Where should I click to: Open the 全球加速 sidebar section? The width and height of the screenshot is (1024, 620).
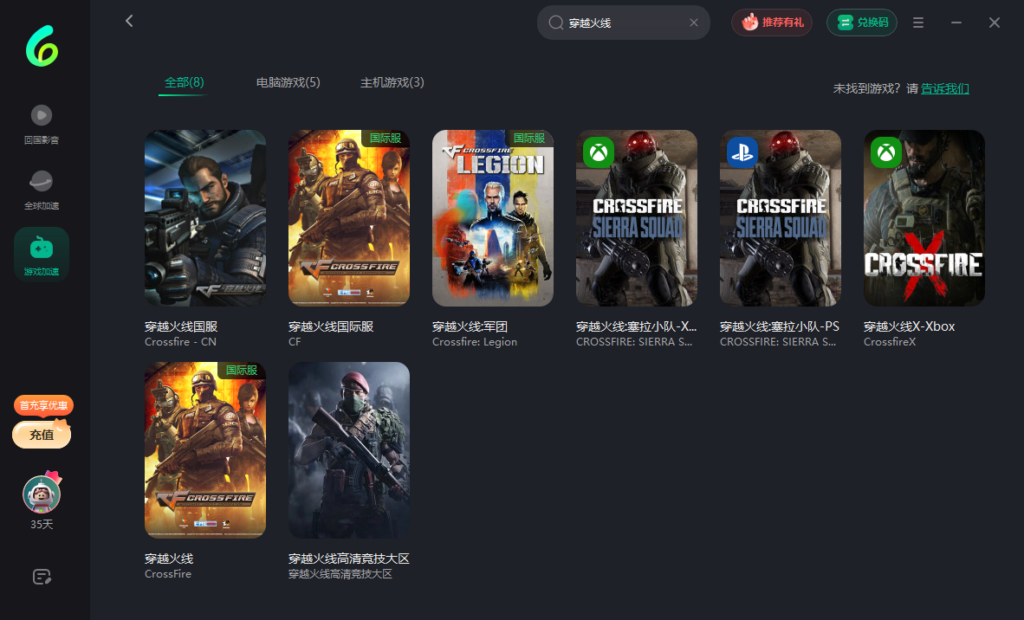click(41, 188)
